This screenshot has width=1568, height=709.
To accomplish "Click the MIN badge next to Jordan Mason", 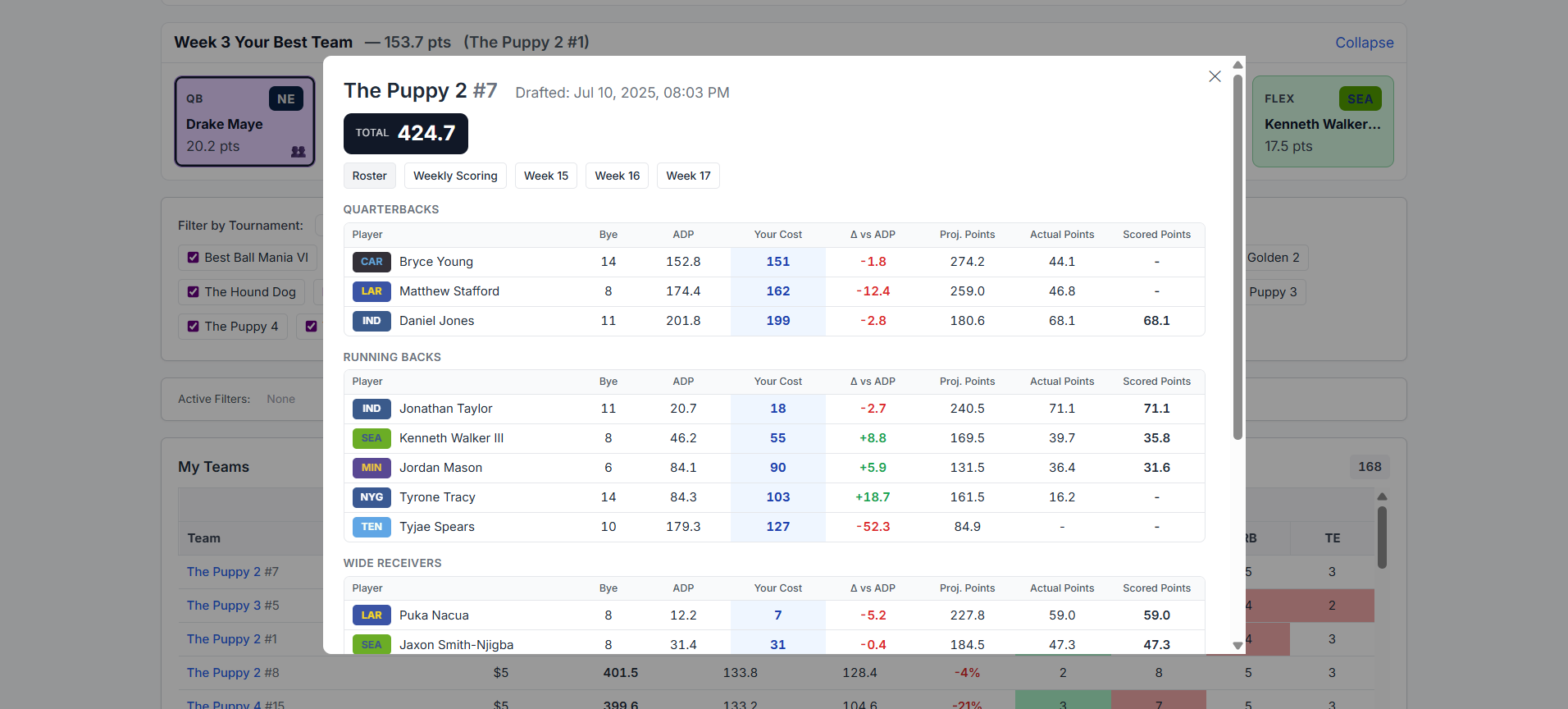I will 371,468.
